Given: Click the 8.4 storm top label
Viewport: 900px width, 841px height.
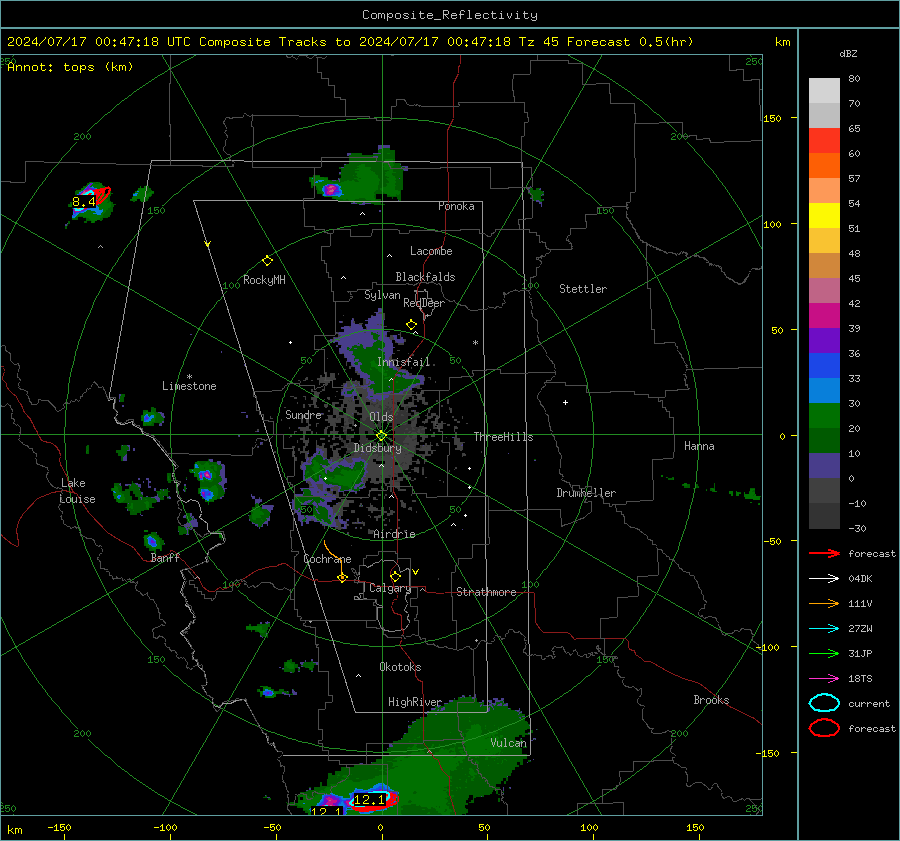Looking at the screenshot, I should 84,201.
